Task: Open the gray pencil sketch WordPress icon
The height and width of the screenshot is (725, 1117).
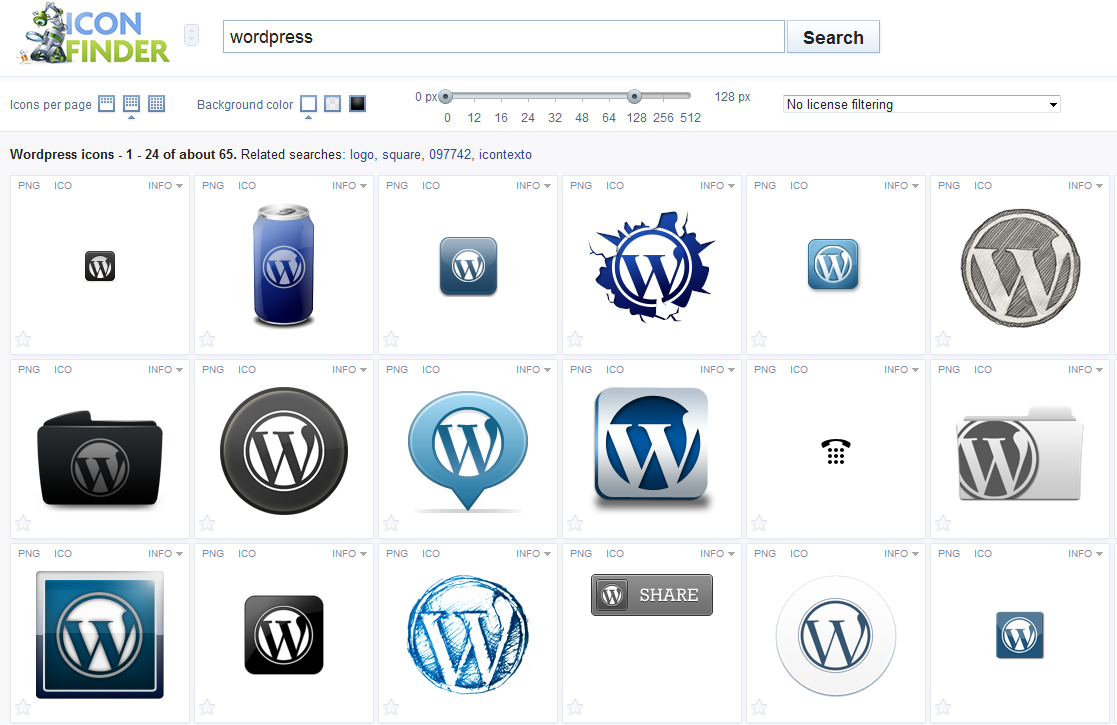Action: [x=1020, y=267]
